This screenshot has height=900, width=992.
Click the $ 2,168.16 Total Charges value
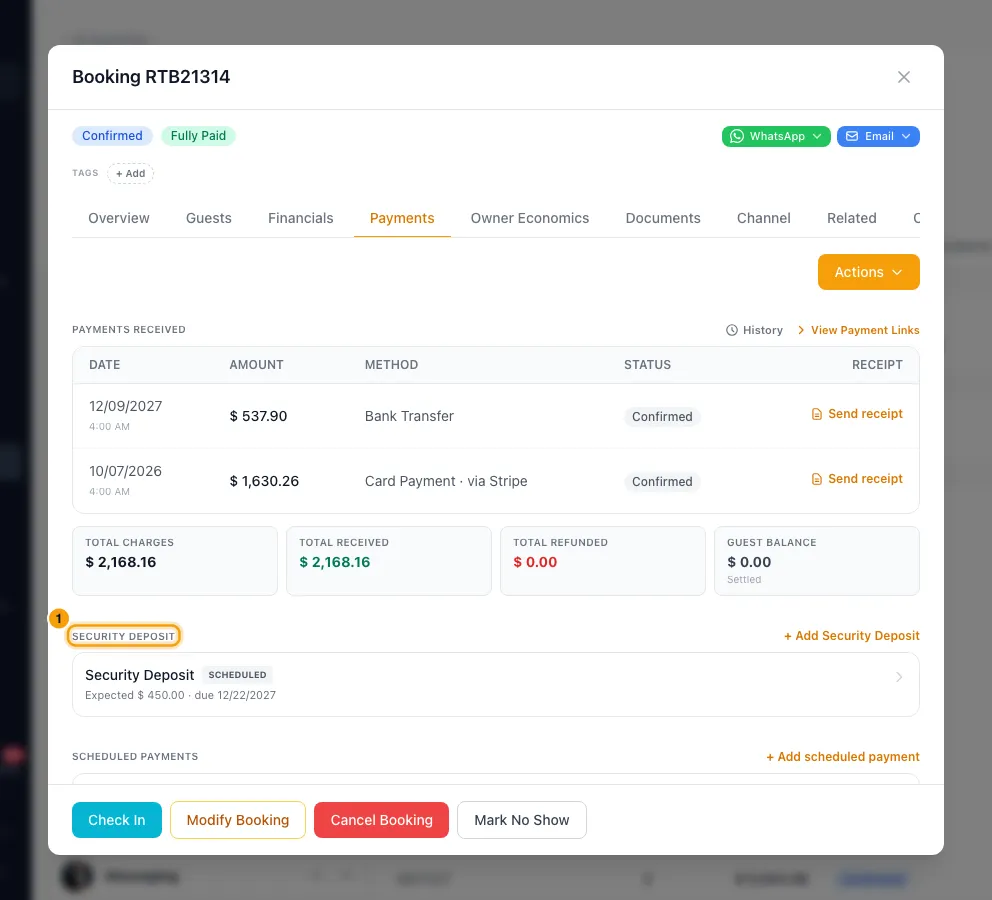[121, 562]
